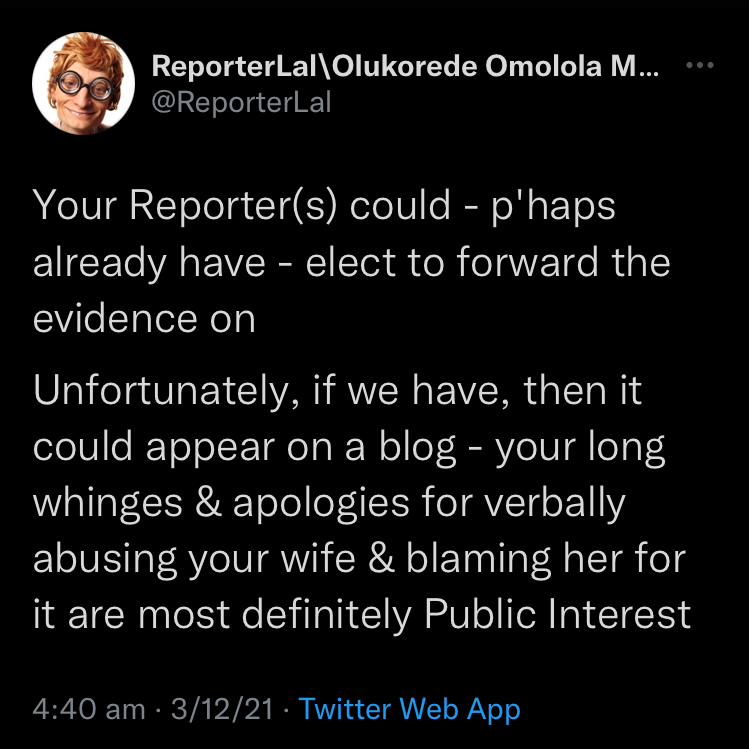Click the 4:40 am timestamp
This screenshot has width=749, height=749.
[89, 710]
